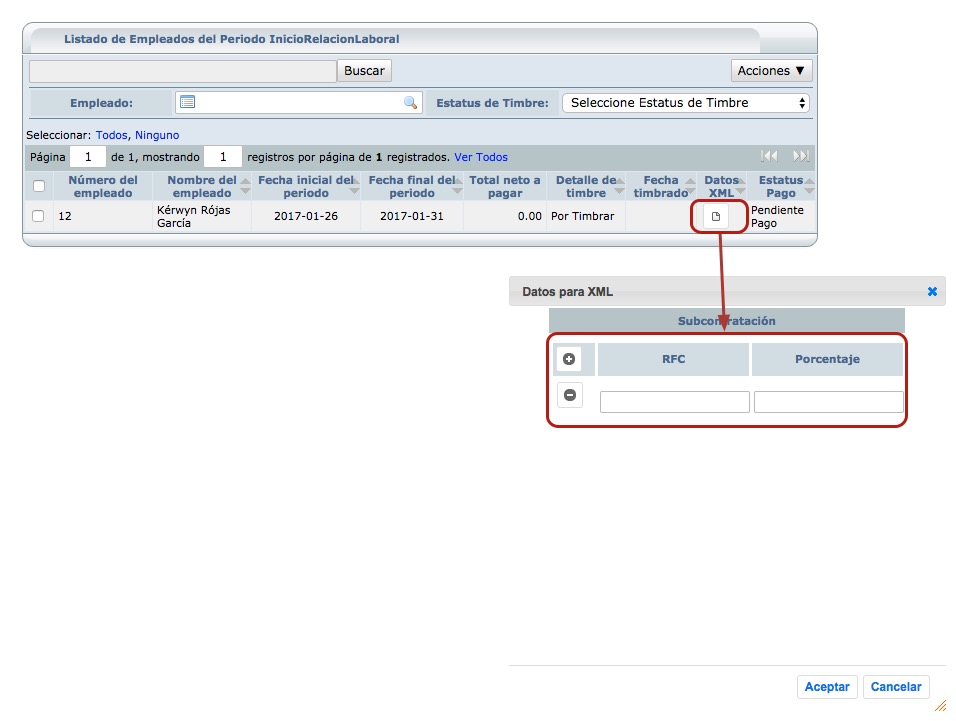
Task: Sort by Datos XML column arrows
Action: 741,186
